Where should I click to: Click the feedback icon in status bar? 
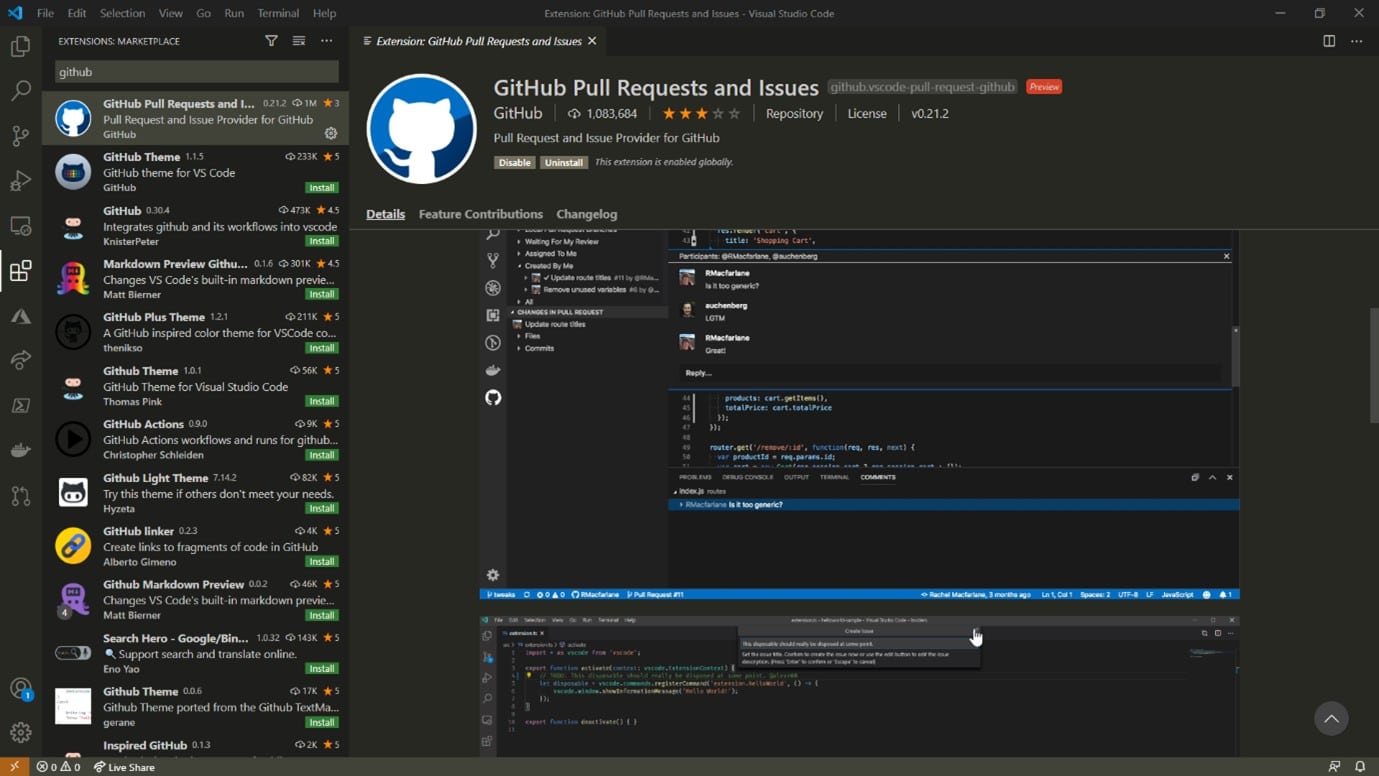click(1334, 767)
